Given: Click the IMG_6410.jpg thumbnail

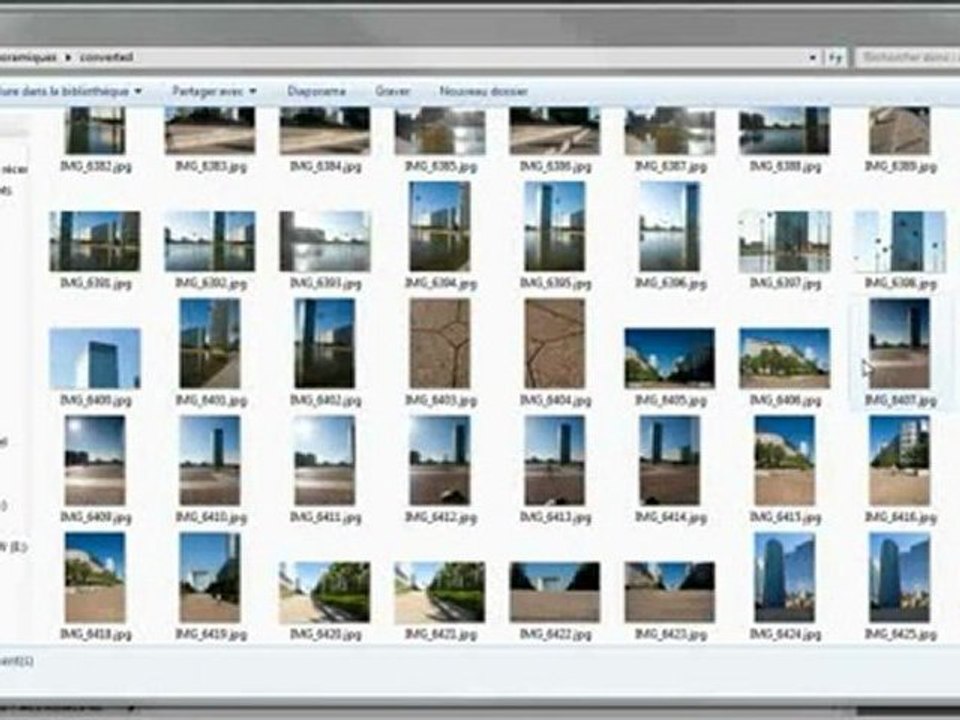Looking at the screenshot, I should [210, 460].
